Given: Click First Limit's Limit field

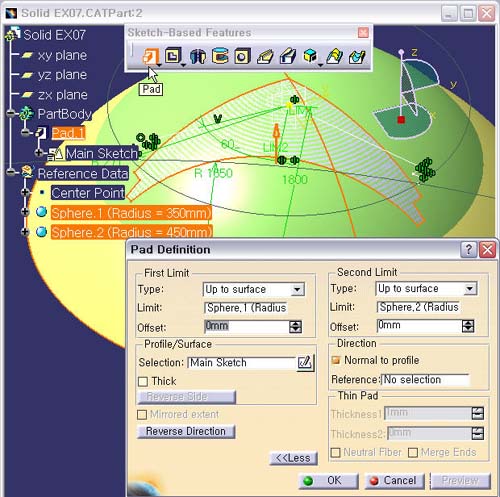Looking at the screenshot, I should coord(246,308).
